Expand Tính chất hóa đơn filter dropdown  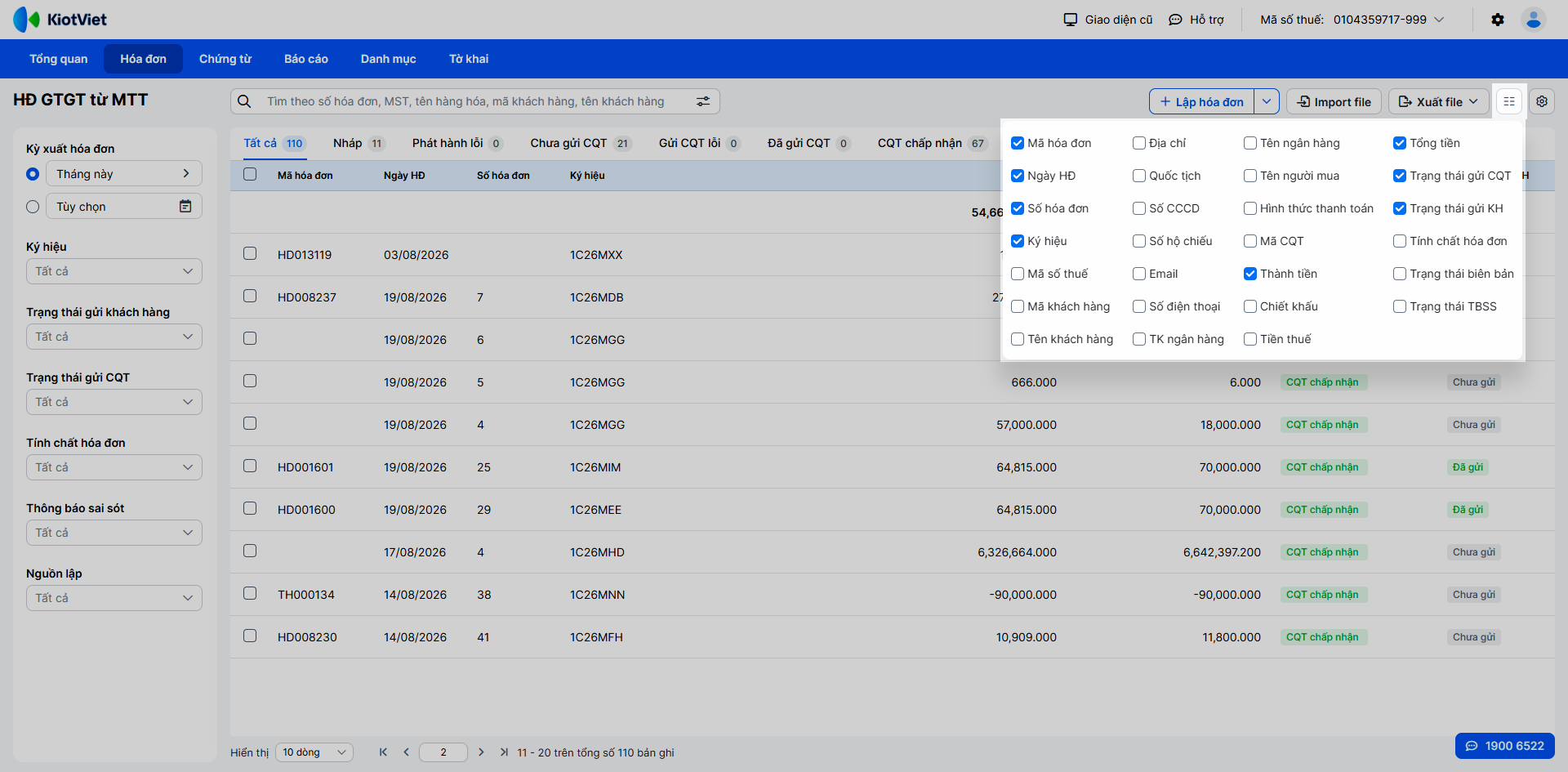pos(114,467)
